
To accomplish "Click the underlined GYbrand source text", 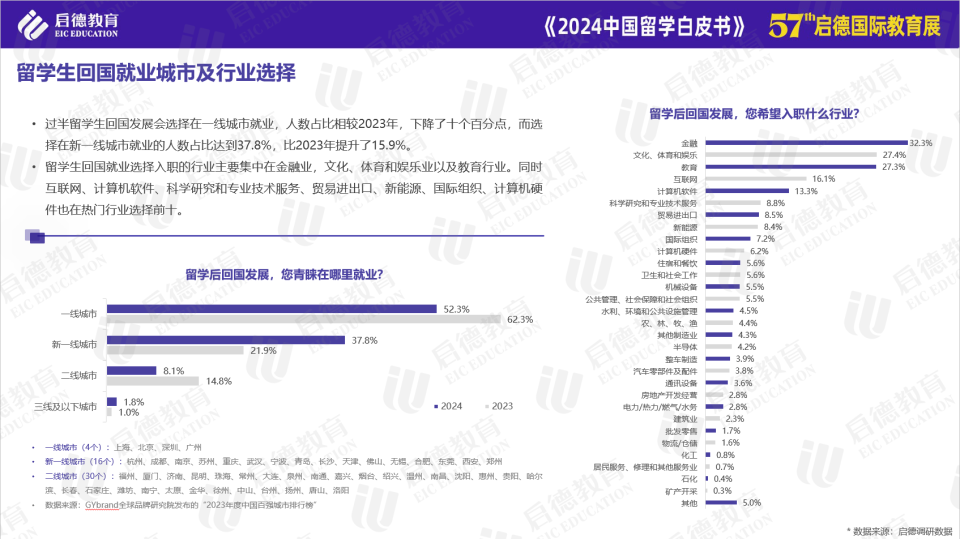I will 102,505.
